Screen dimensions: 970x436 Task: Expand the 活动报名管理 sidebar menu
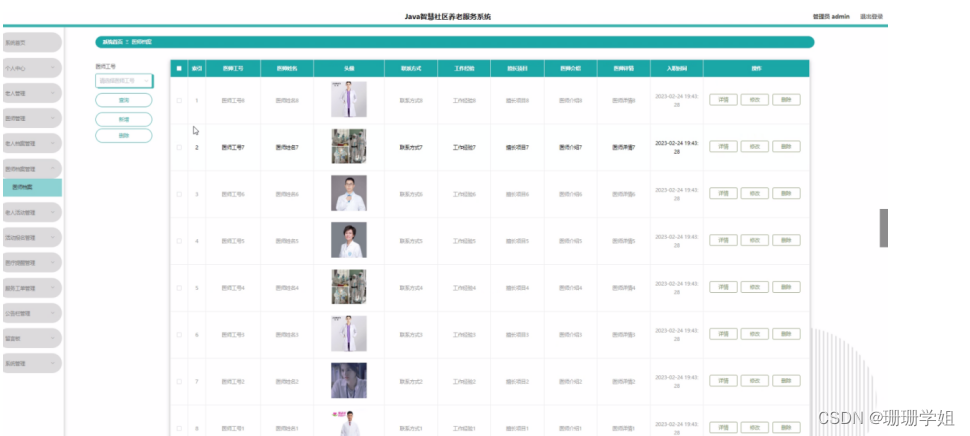[x=32, y=237]
